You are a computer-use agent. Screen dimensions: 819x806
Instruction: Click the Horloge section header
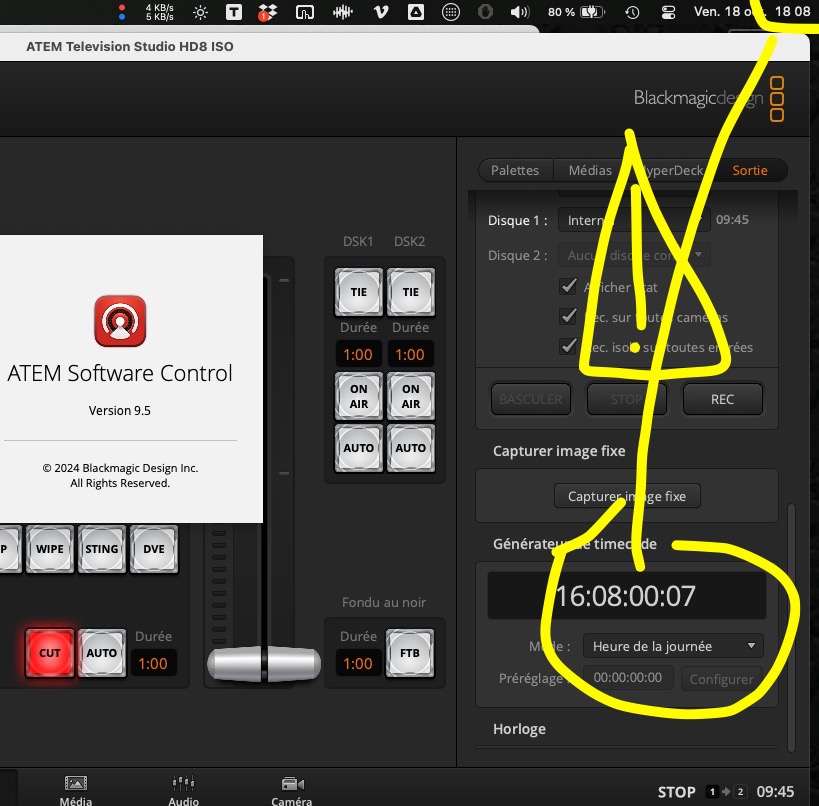519,729
